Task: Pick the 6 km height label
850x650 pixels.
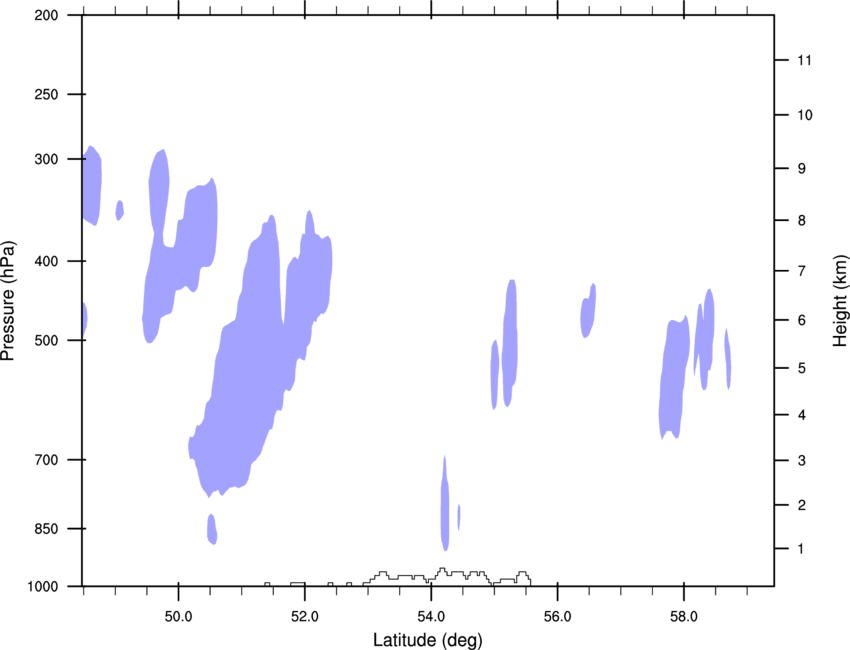Action: pyautogui.click(x=802, y=320)
